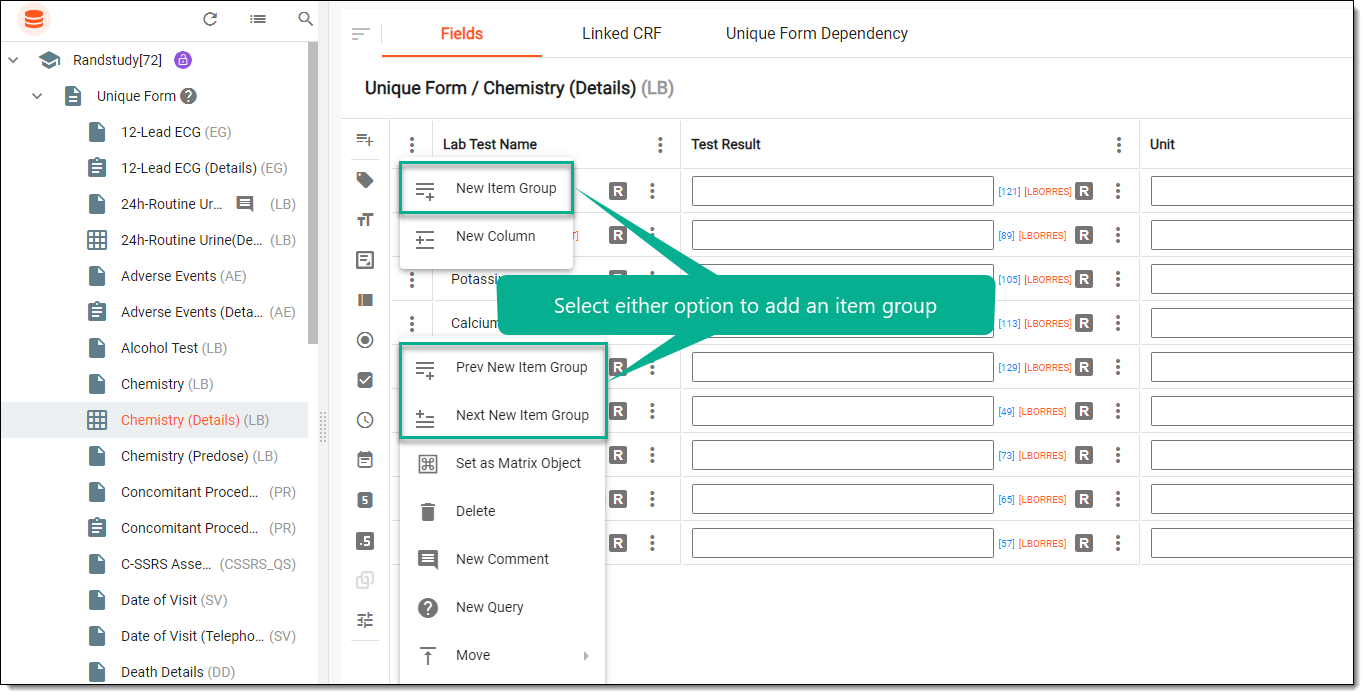Click the add item group toolbar icon

[365, 139]
